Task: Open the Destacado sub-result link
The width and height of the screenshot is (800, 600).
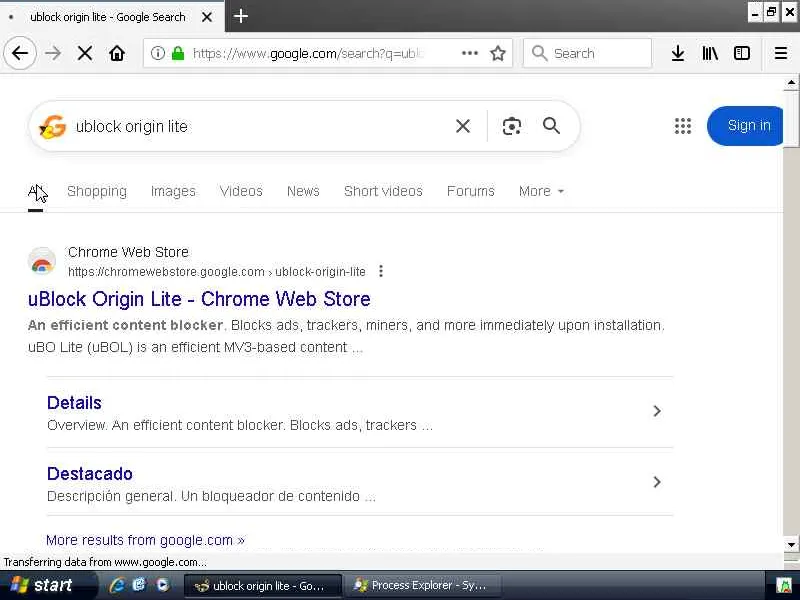Action: 90,474
